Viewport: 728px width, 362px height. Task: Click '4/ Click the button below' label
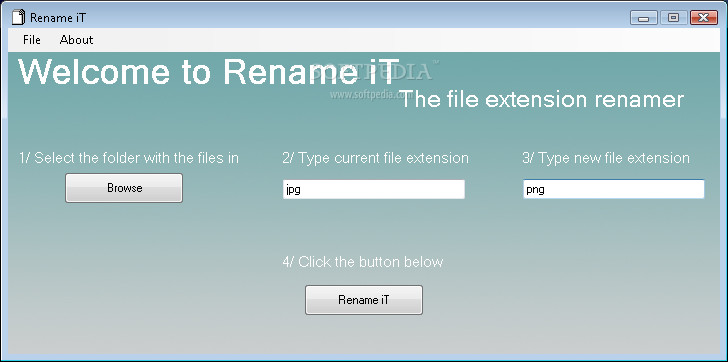363,262
